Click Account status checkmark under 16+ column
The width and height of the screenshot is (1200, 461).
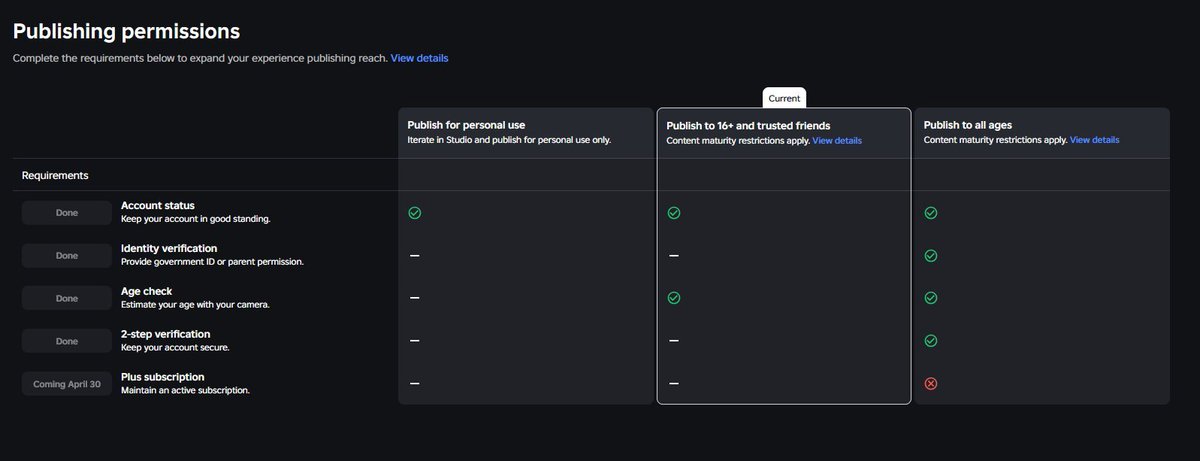674,213
